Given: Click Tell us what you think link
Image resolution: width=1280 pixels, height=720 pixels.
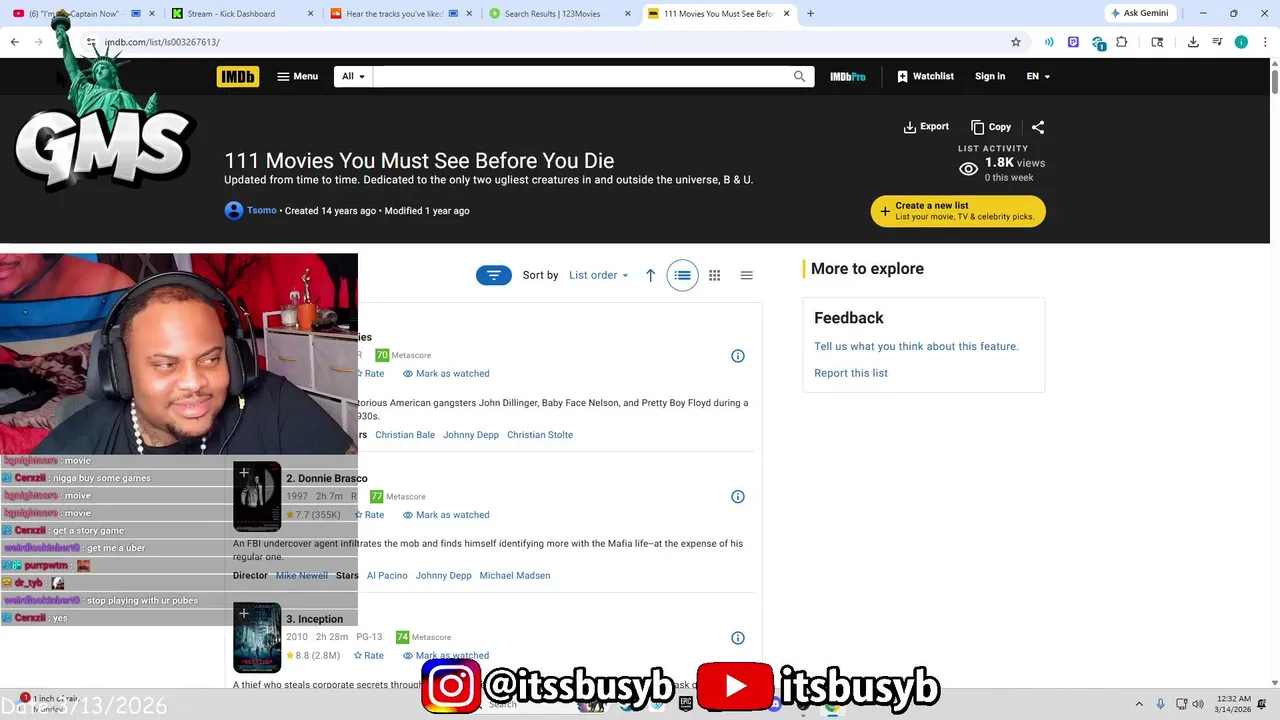Looking at the screenshot, I should (x=916, y=346).
